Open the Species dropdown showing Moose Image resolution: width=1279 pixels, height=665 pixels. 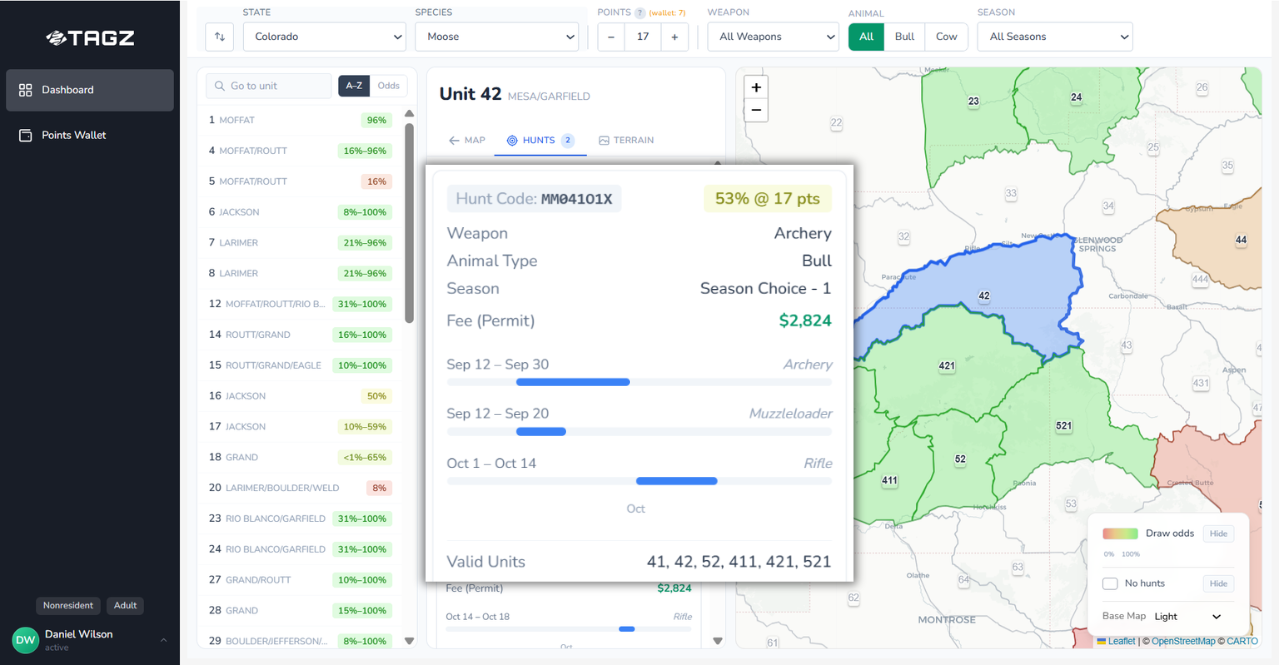(497, 36)
